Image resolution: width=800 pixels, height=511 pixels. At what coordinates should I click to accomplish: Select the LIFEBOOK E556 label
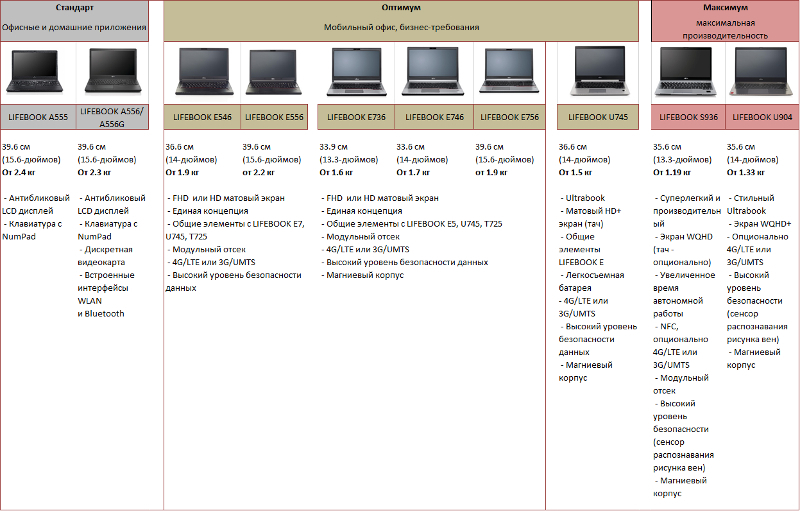pos(274,117)
